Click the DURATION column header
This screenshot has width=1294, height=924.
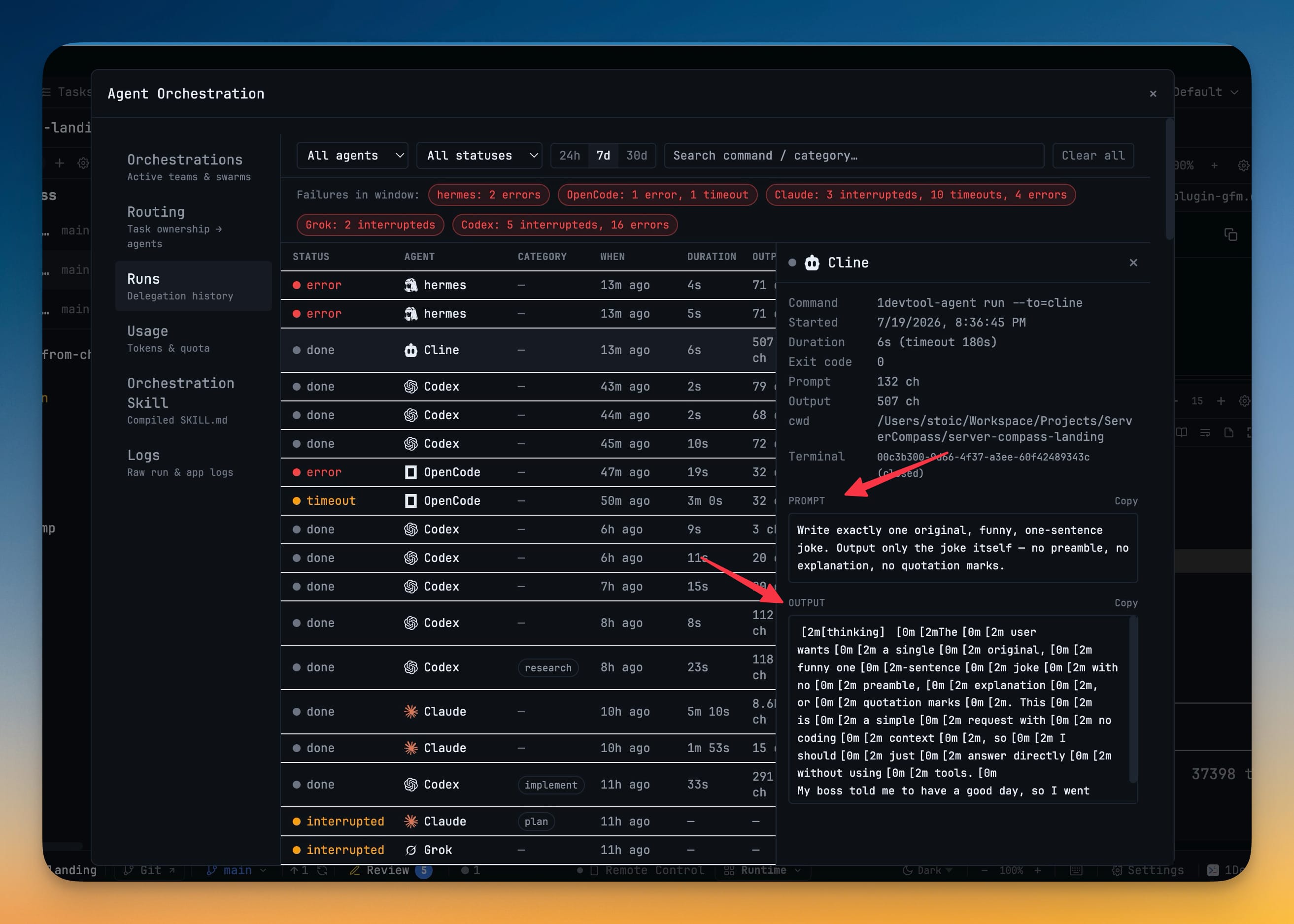pyautogui.click(x=711, y=257)
